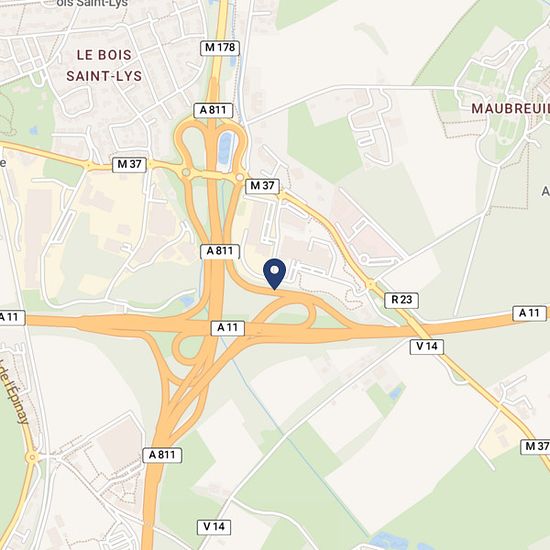The image size is (550, 550).
Task: Select the A 811 shield above the interchange
Action: pyautogui.click(x=213, y=110)
